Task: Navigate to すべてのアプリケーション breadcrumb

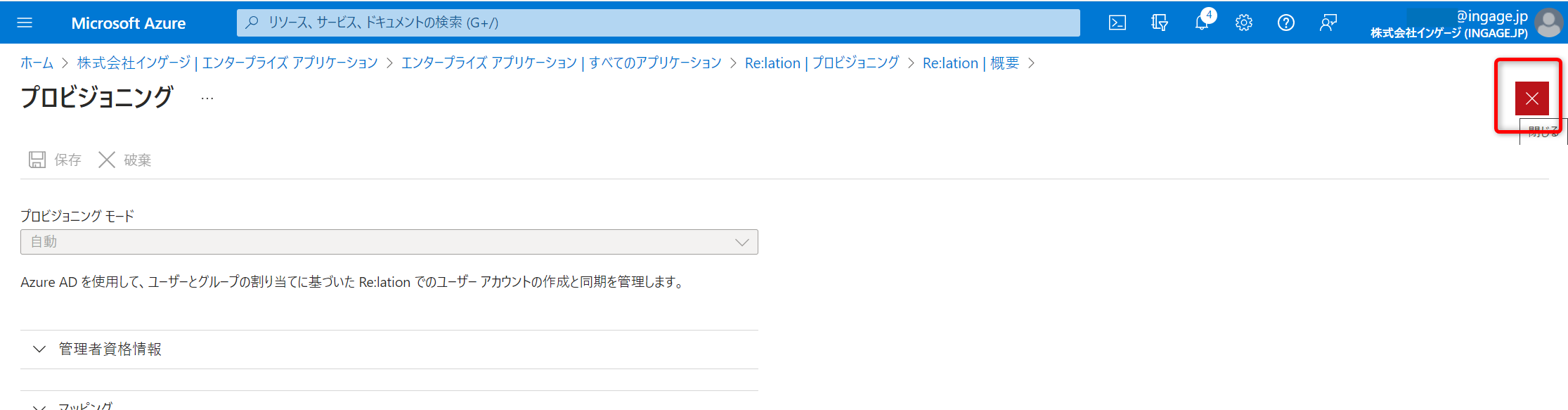Action: click(561, 63)
